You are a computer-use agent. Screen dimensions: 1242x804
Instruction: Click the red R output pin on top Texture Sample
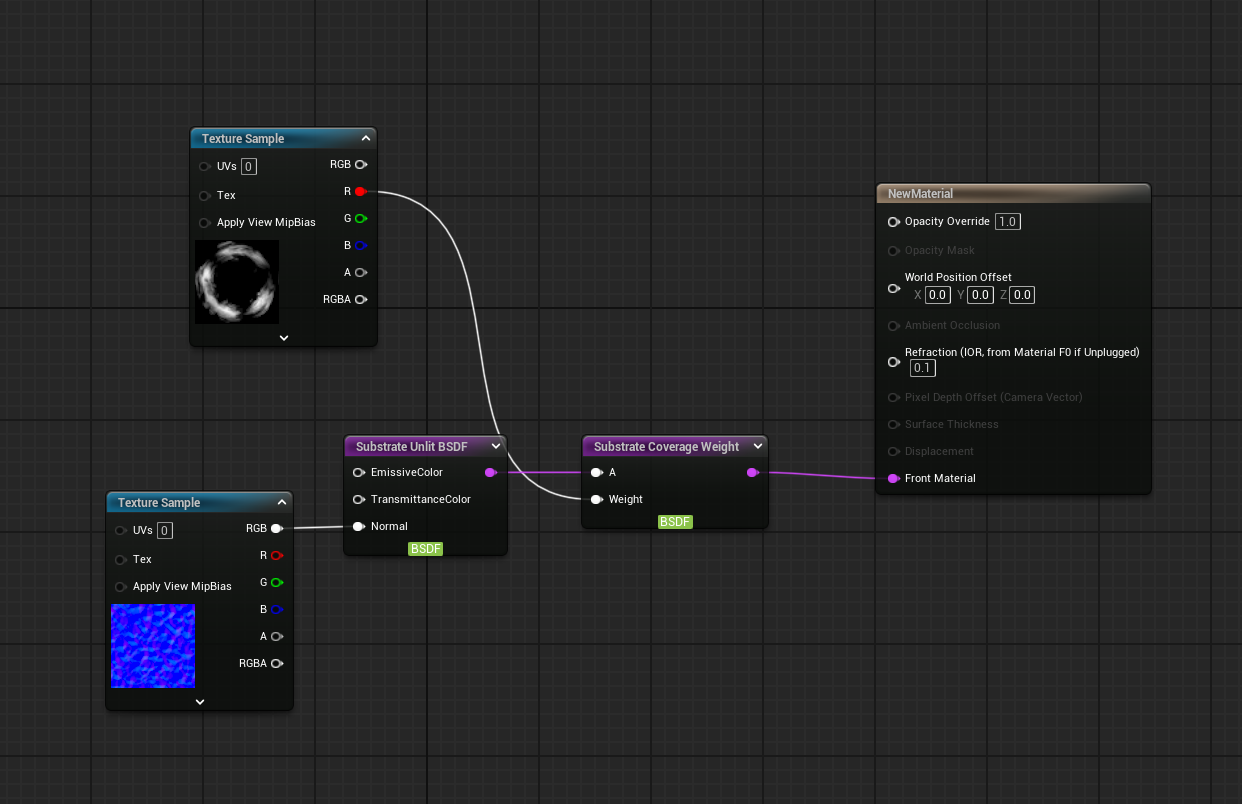pyautogui.click(x=360, y=191)
